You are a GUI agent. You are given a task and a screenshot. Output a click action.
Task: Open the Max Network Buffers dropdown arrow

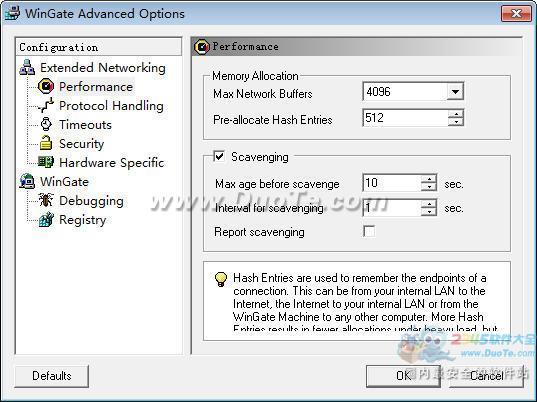455,92
